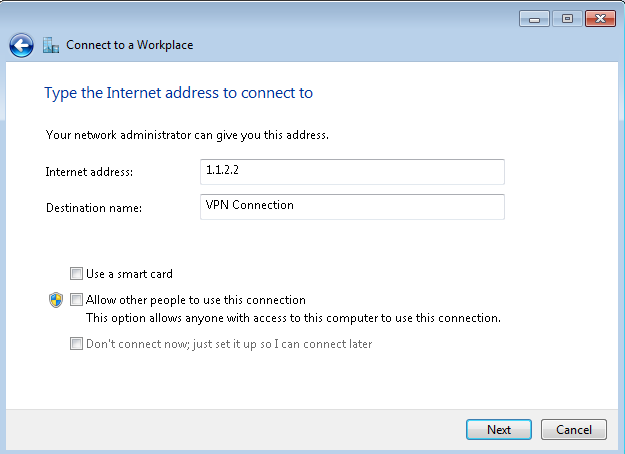Click the network administrator hint text

[x=187, y=135]
